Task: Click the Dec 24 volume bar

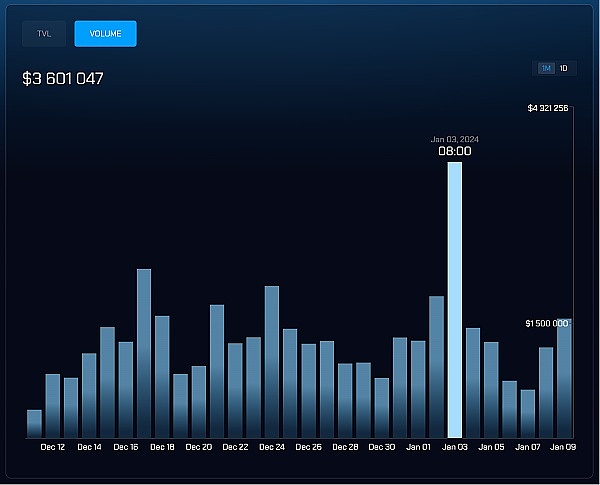Action: point(272,362)
